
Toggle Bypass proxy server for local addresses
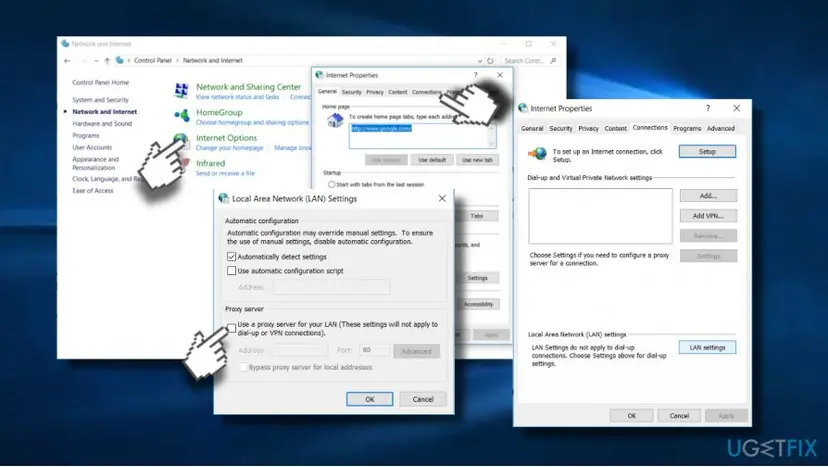[x=243, y=367]
